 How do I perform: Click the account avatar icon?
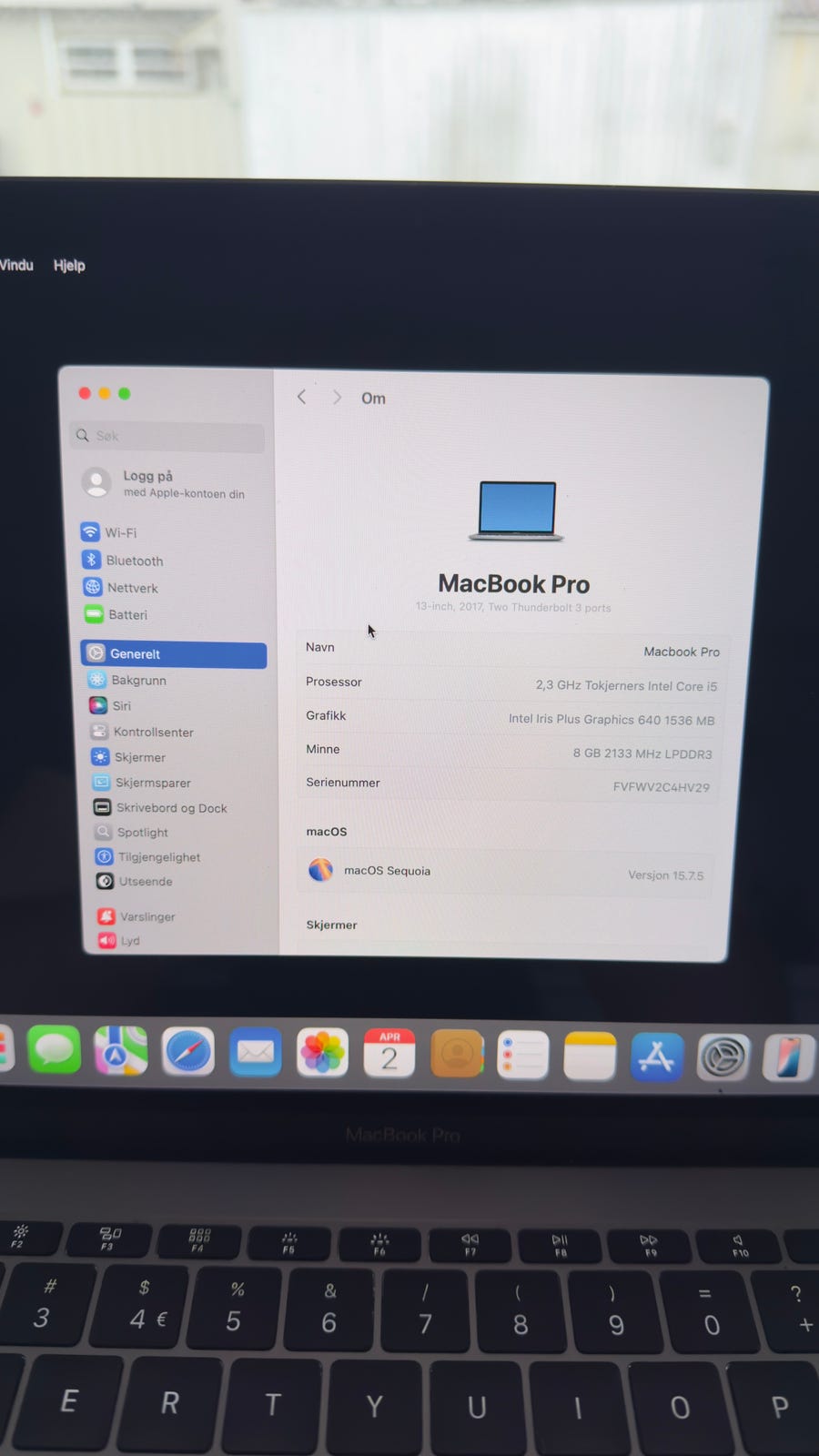96,482
